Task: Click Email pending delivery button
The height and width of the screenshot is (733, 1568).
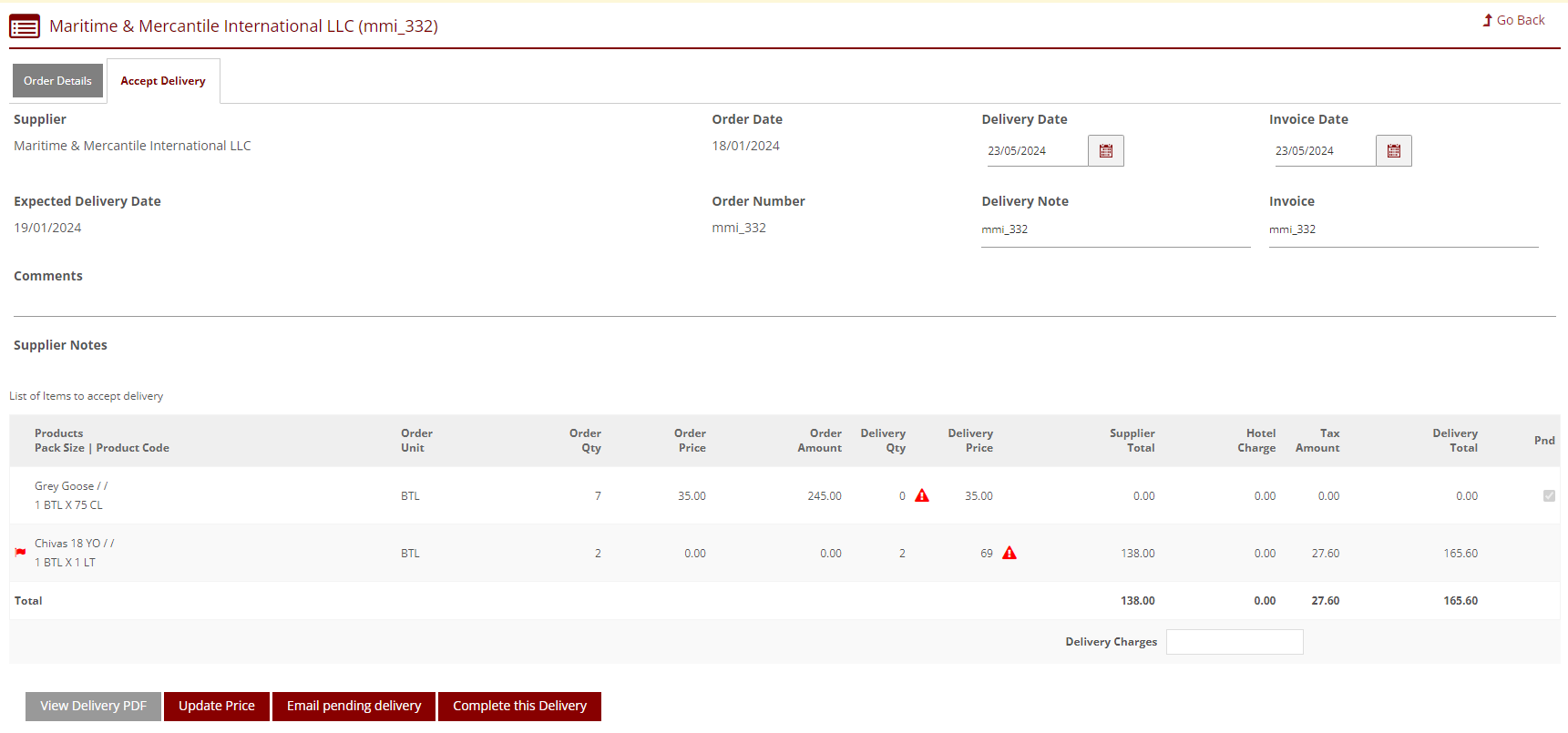Action: pos(354,707)
